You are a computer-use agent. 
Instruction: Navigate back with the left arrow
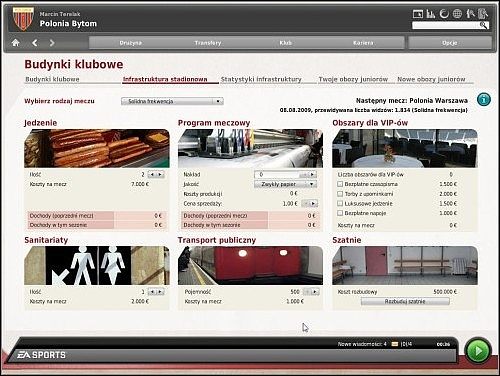coord(35,43)
